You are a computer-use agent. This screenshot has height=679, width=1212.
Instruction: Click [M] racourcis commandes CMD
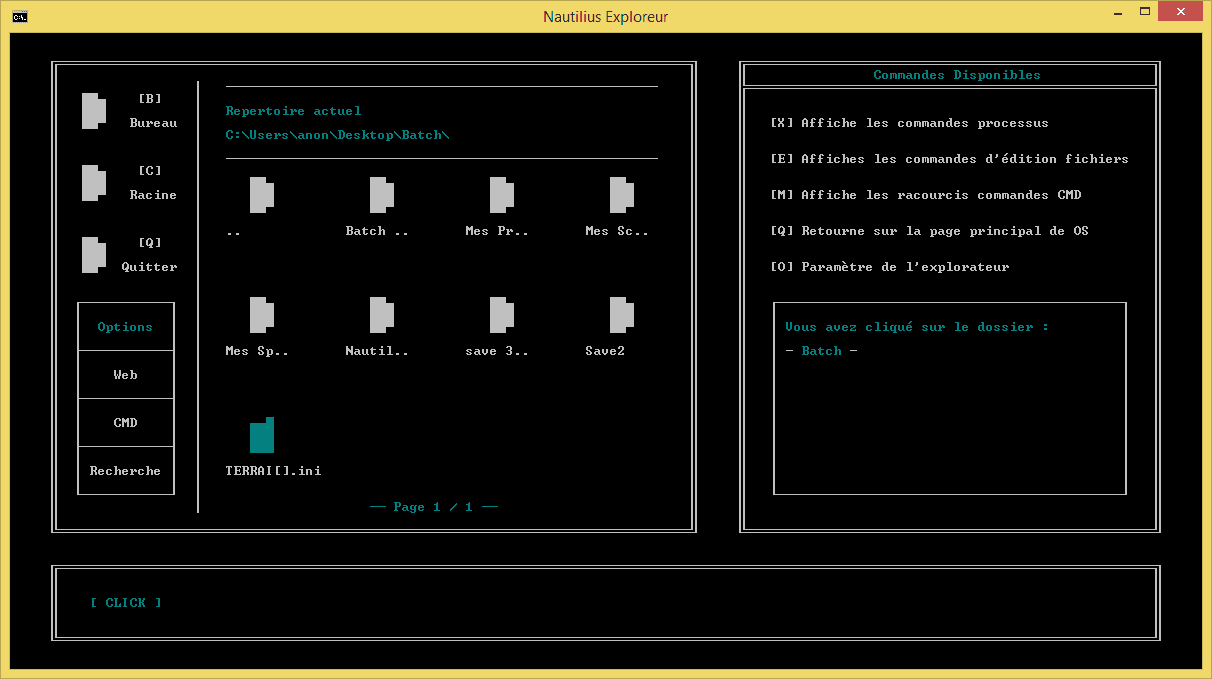pos(925,195)
